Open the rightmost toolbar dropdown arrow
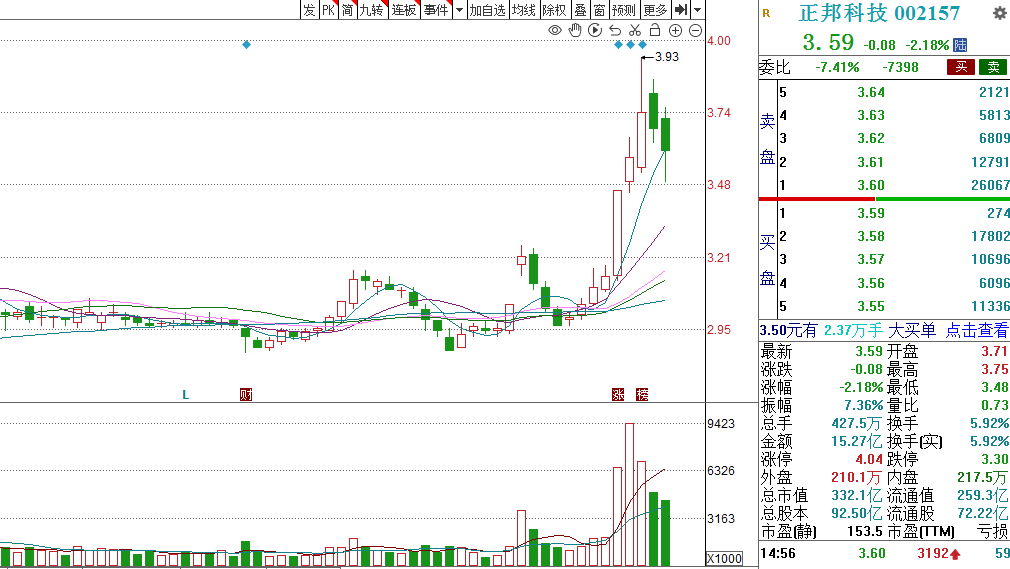 coord(698,10)
